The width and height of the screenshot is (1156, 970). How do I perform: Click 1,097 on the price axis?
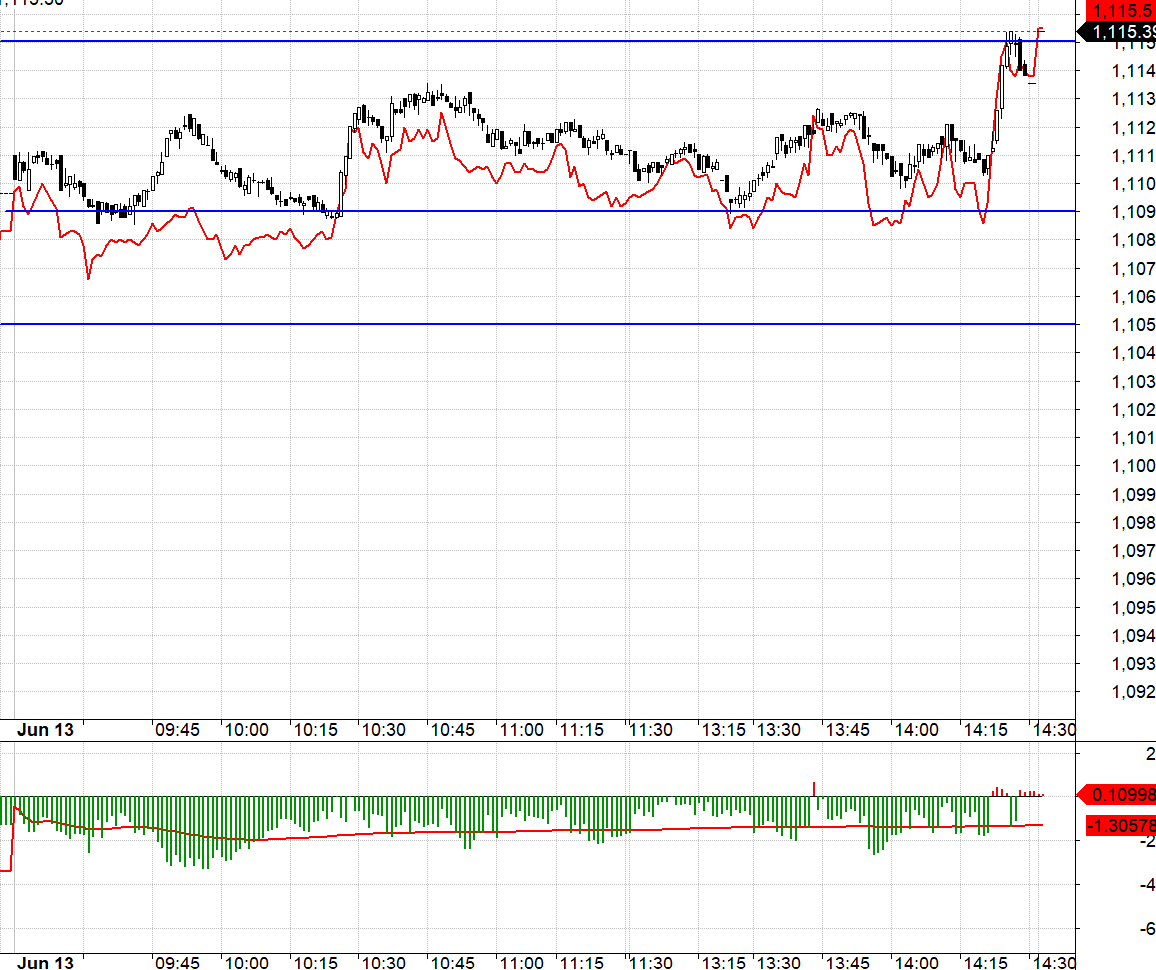[1135, 551]
